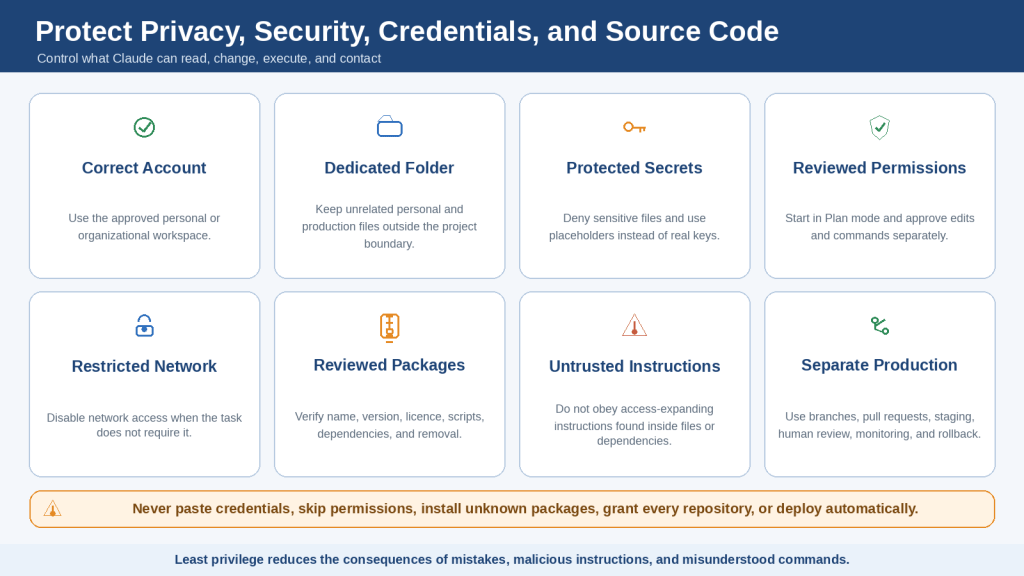Click the zipped package icon for Reviewed Packages

(389, 328)
